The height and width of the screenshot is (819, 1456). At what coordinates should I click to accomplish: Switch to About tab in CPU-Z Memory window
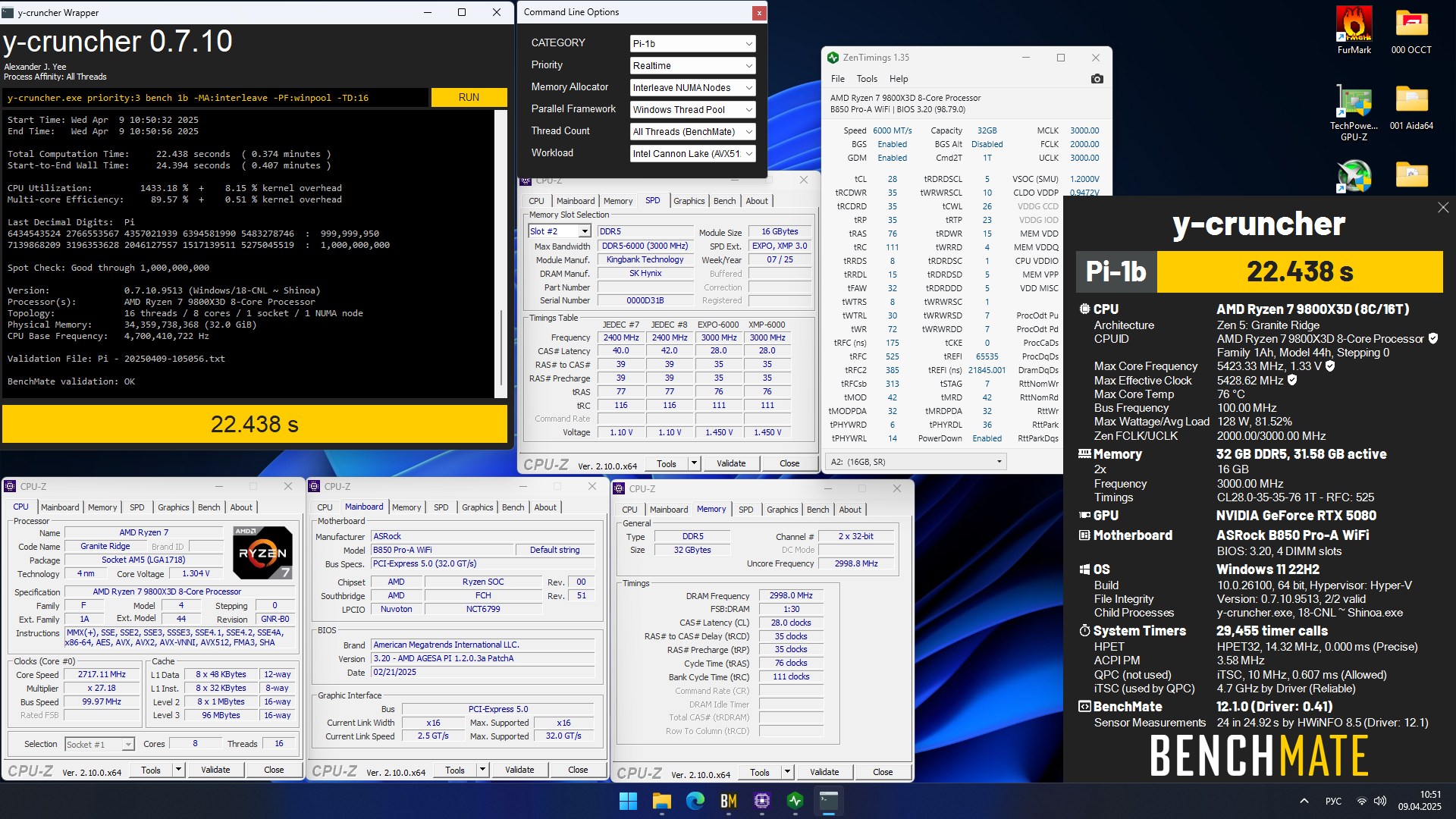[x=850, y=510]
